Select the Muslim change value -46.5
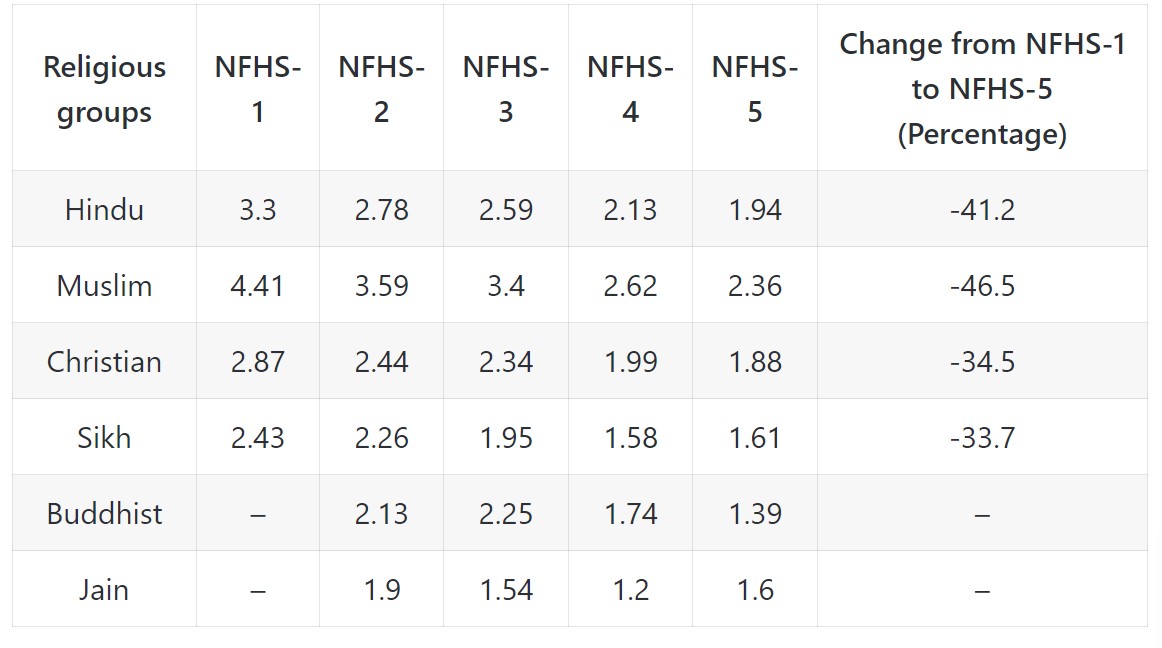The height and width of the screenshot is (648, 1162). pos(982,286)
